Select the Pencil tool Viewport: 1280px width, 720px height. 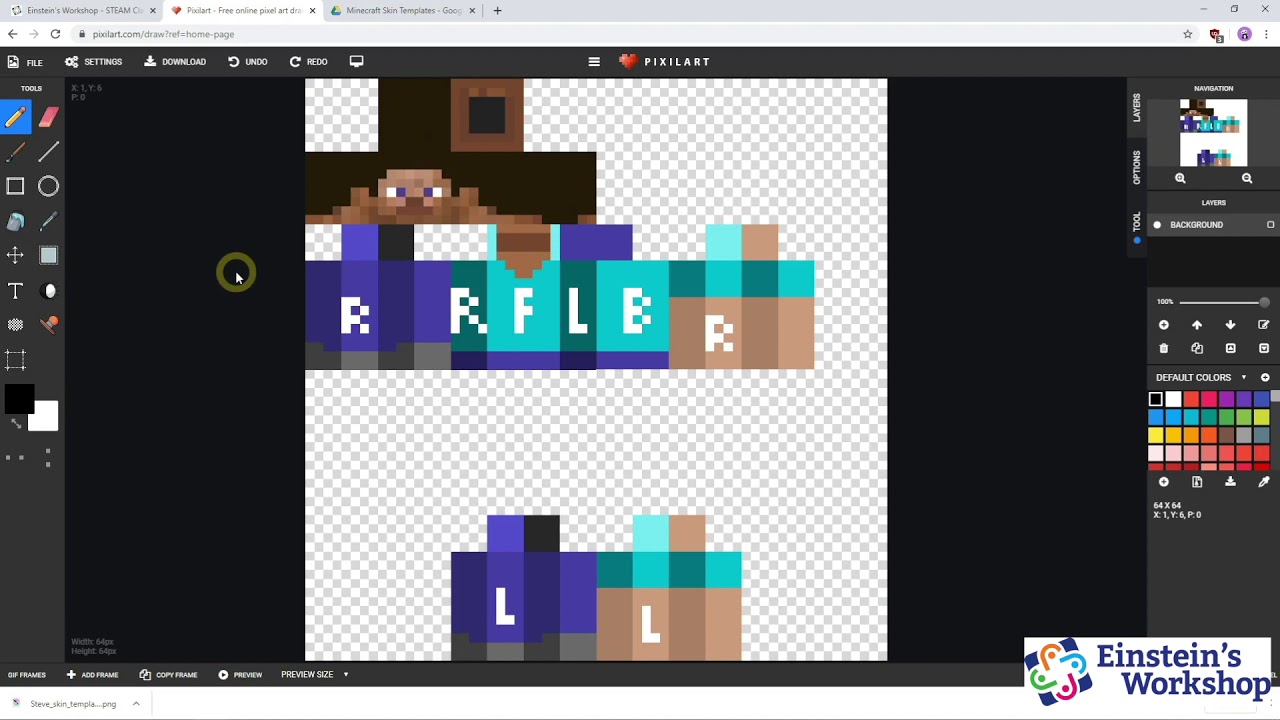(x=15, y=117)
